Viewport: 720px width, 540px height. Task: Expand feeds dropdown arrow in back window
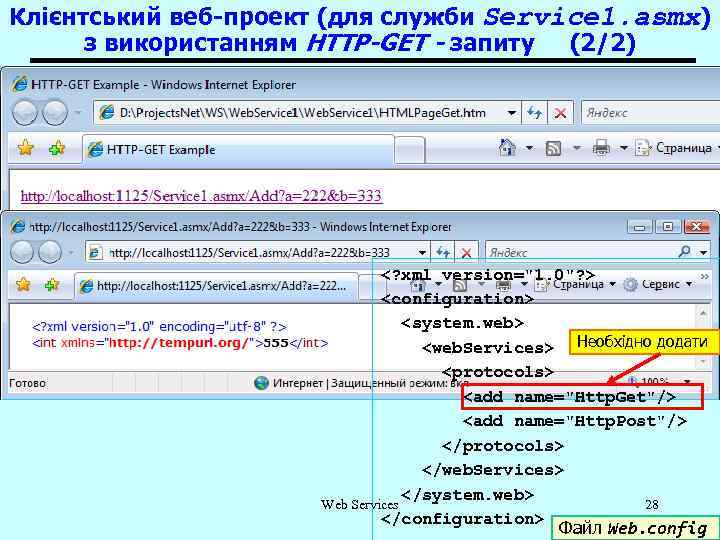(577, 148)
